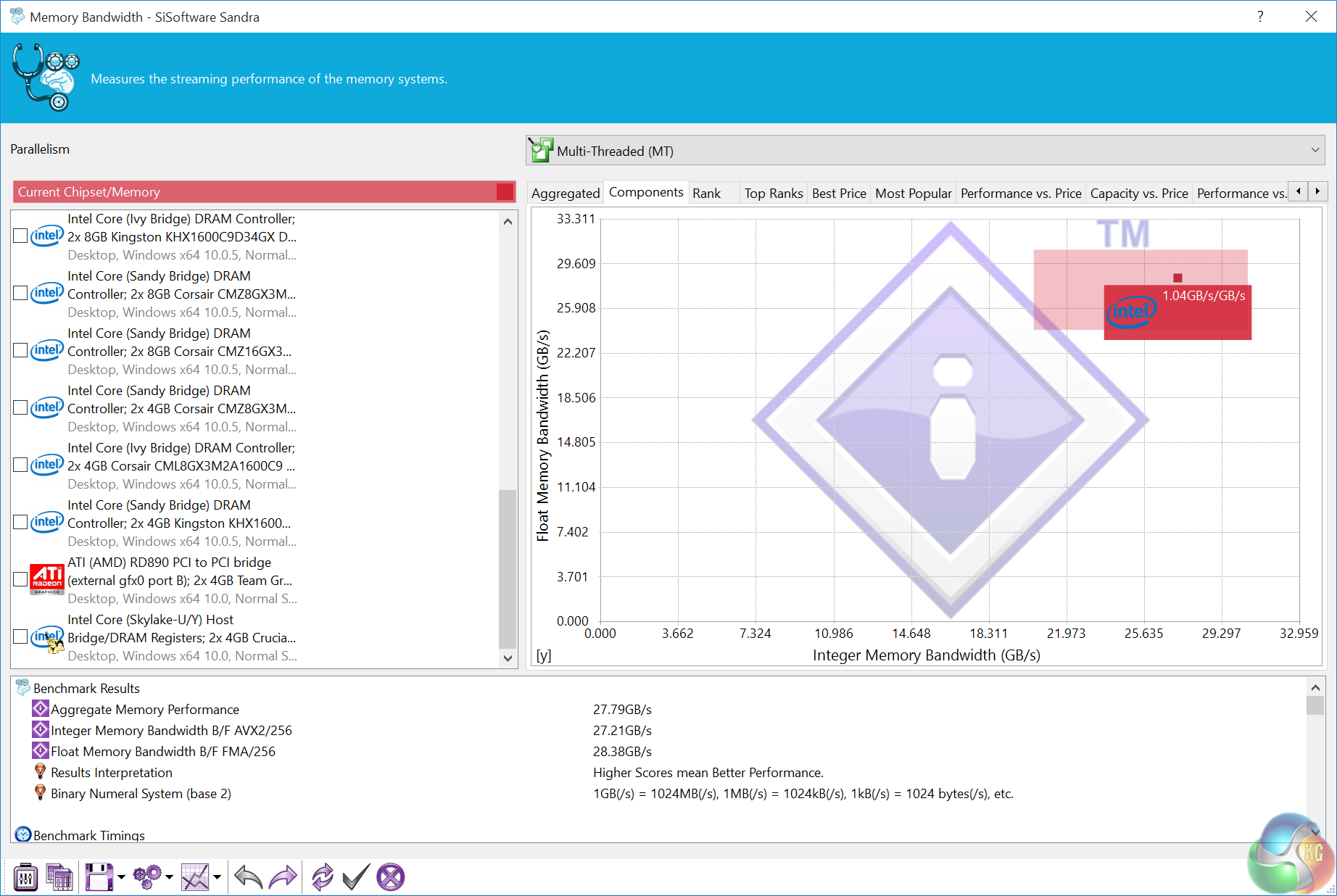
Task: Click the gears settings icon
Action: click(148, 878)
